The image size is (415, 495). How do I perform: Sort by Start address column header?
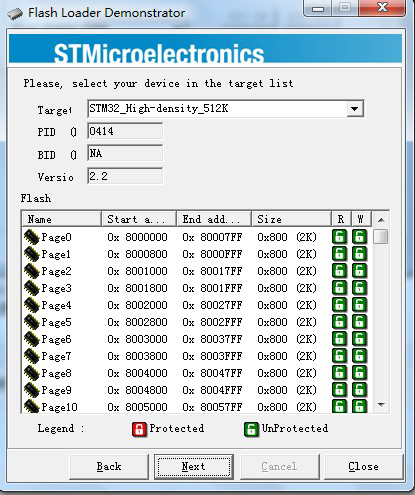click(139, 219)
